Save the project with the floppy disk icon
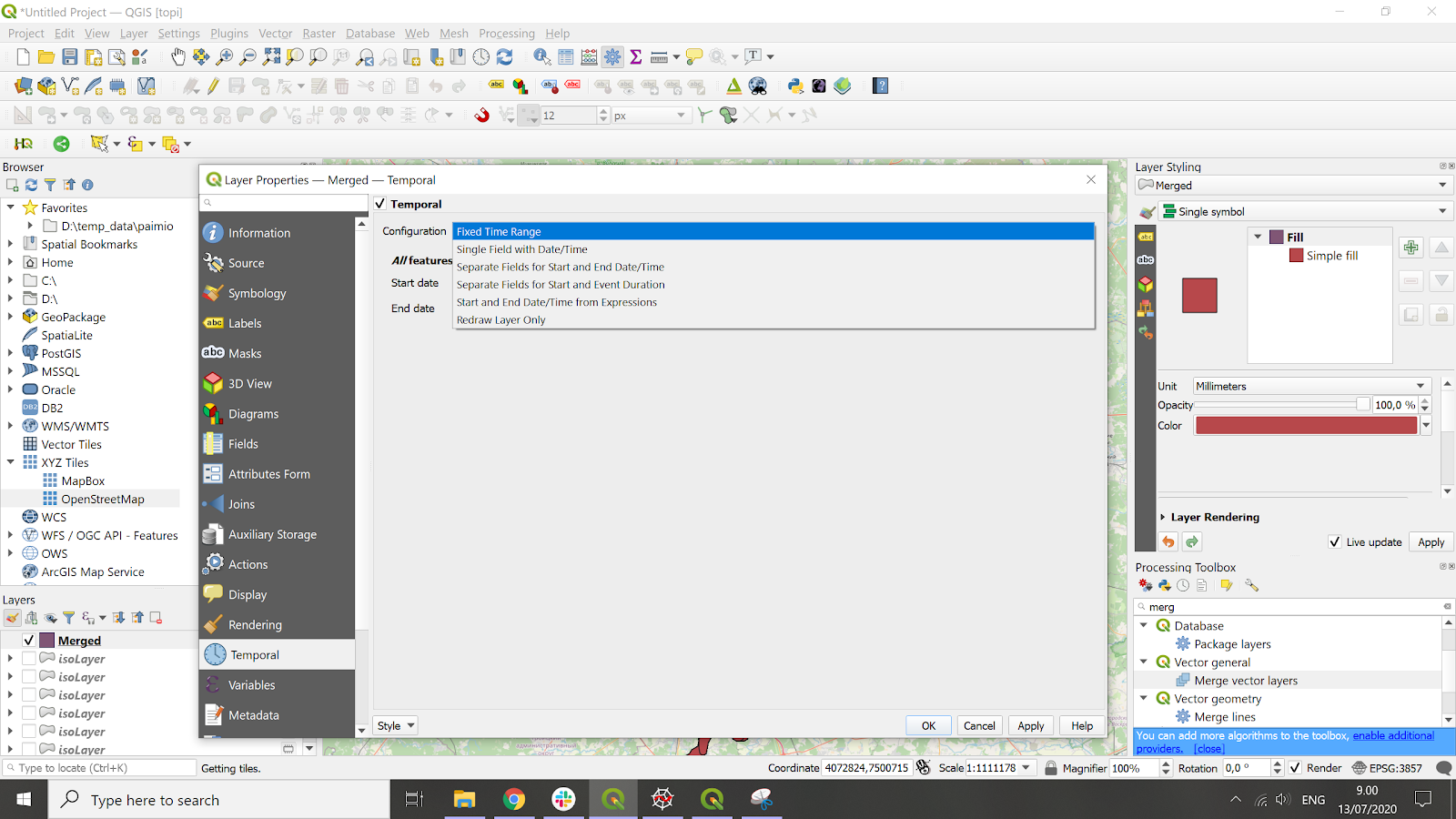The image size is (1456, 819). [x=70, y=57]
